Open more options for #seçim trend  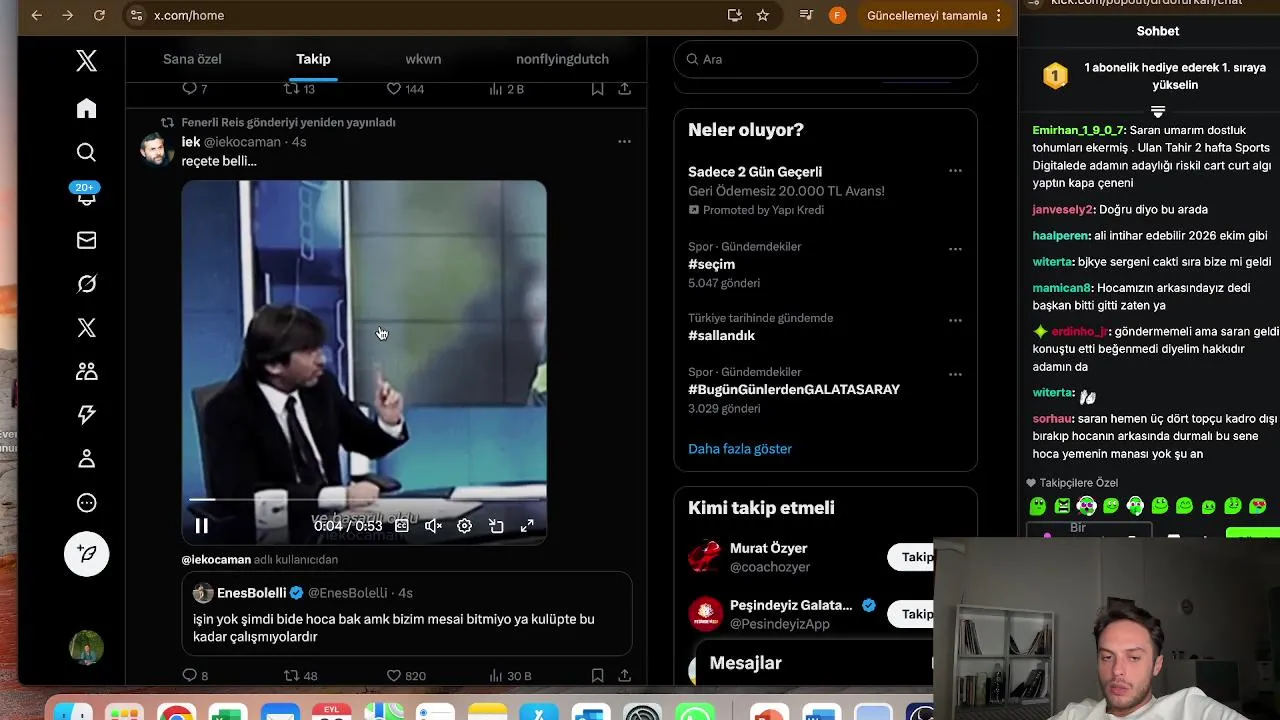coord(955,249)
